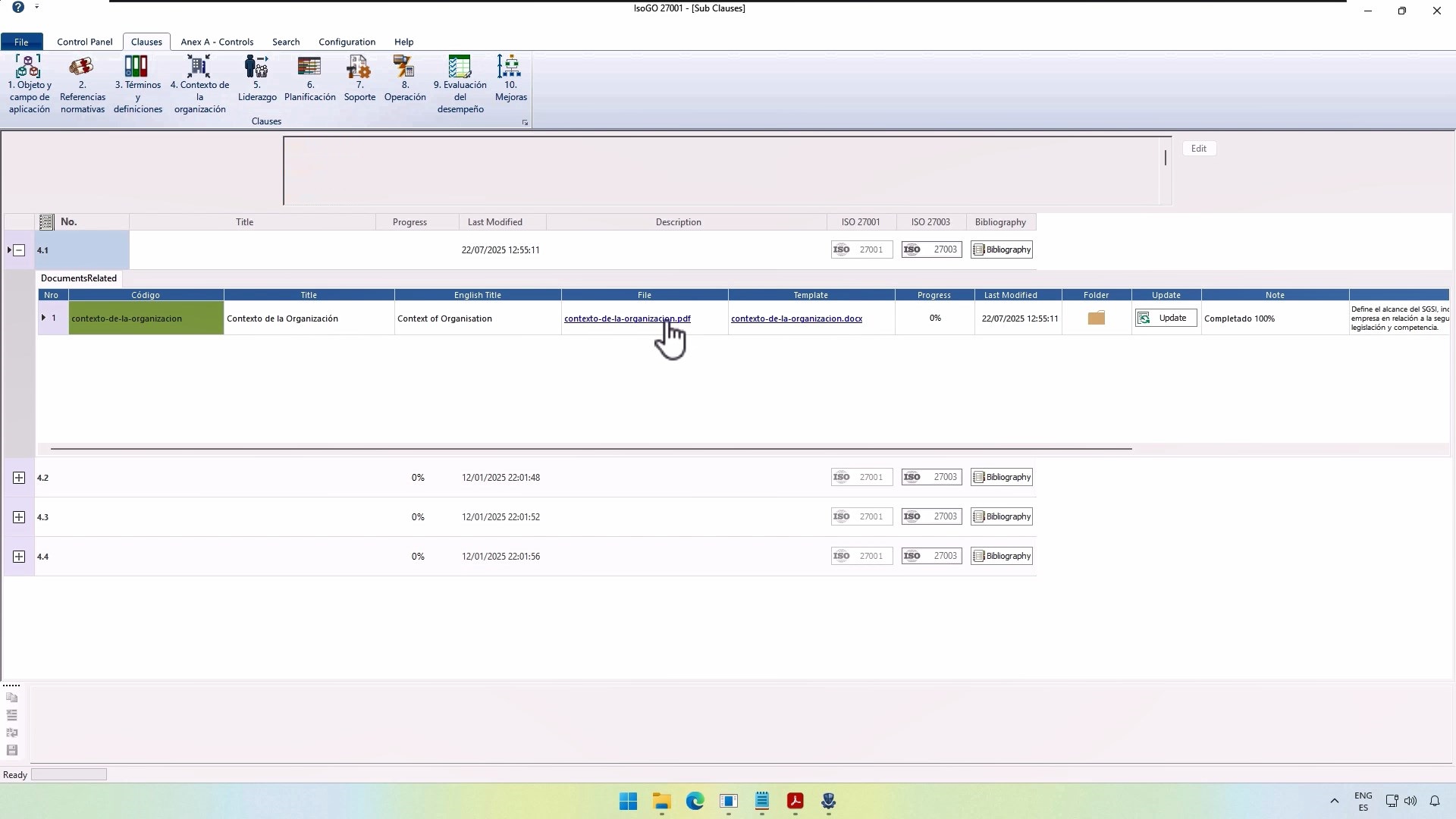Open clause 6 Planificación
This screenshot has height=819, width=1456.
(309, 78)
